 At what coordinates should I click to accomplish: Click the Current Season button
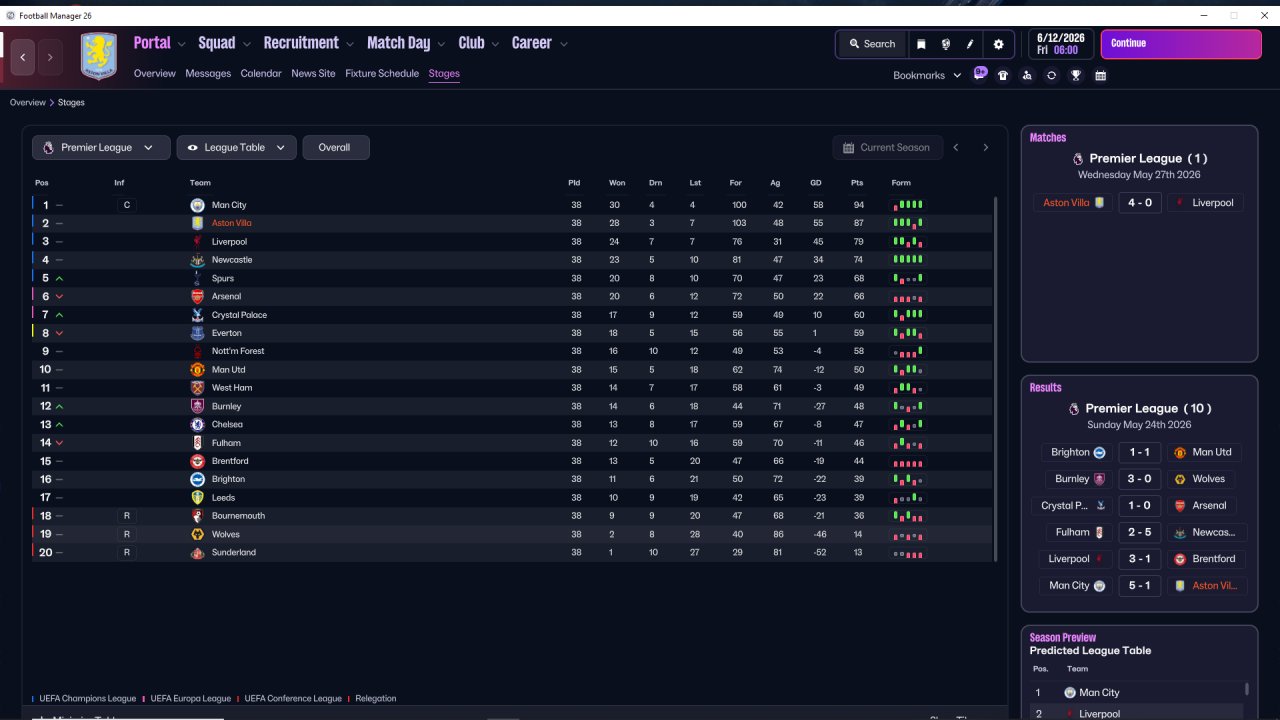[886, 148]
